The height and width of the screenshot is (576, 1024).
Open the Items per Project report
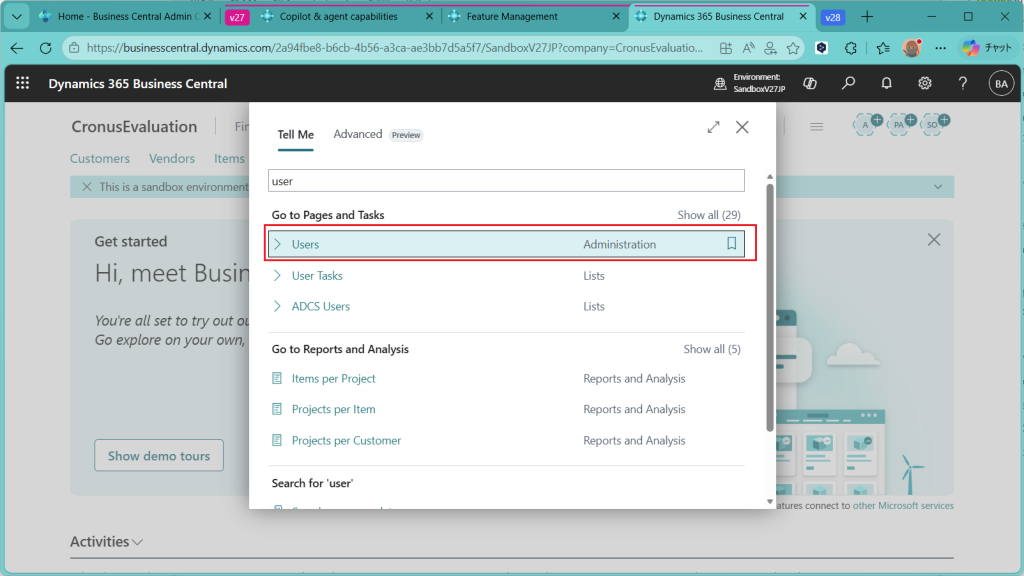tap(333, 378)
